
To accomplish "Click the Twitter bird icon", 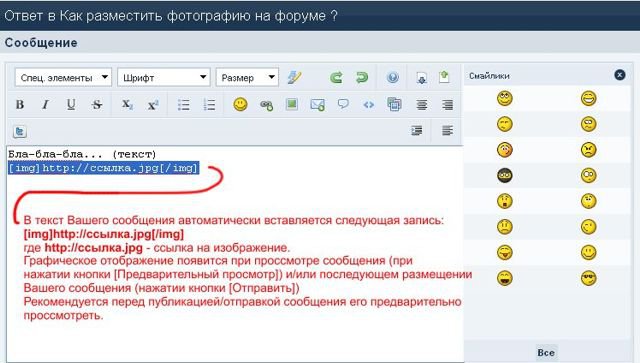I will point(20,131).
